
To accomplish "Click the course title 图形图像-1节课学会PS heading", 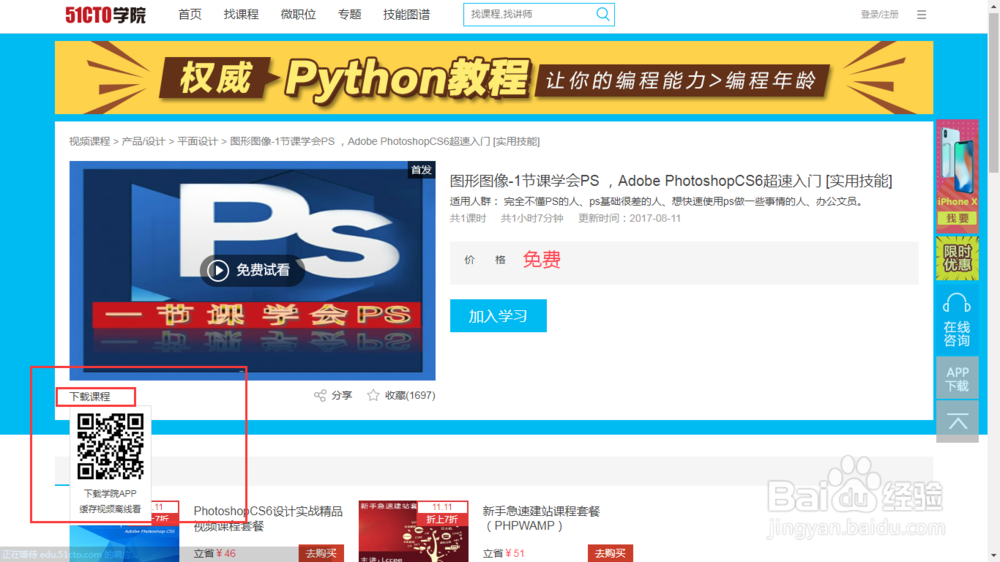I will pyautogui.click(x=671, y=181).
